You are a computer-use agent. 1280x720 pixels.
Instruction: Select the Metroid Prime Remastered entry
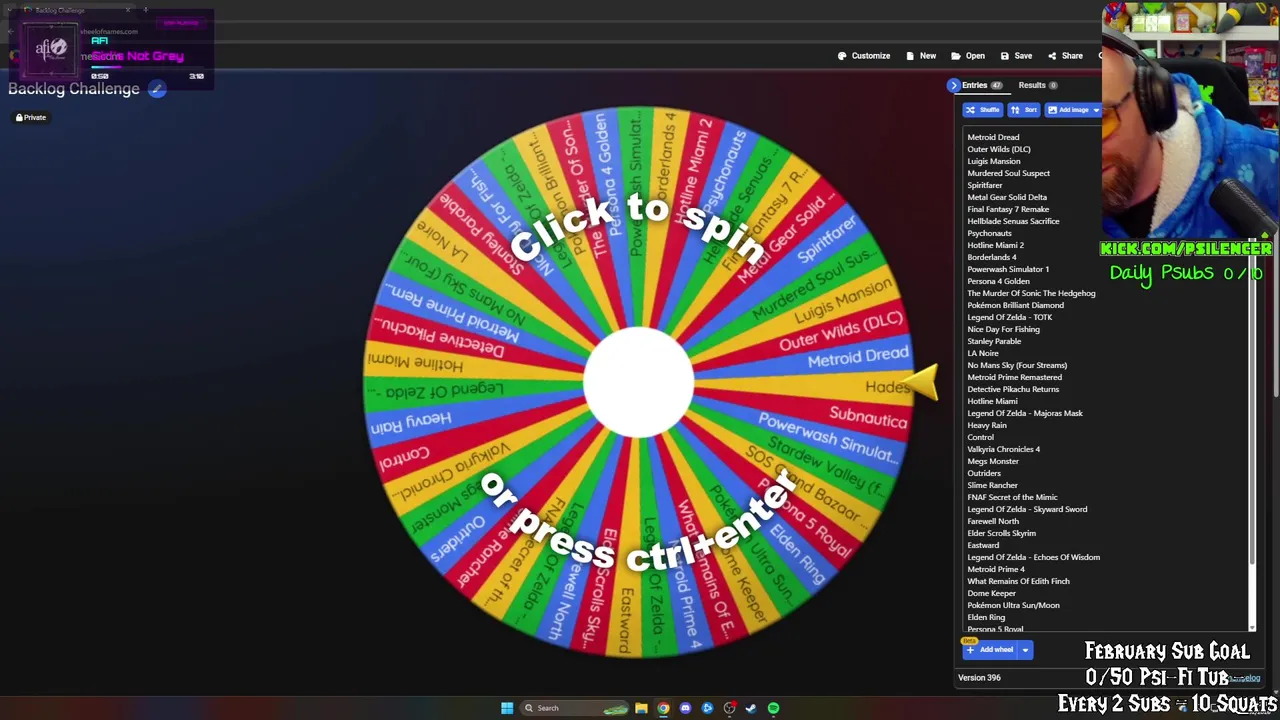[1014, 378]
